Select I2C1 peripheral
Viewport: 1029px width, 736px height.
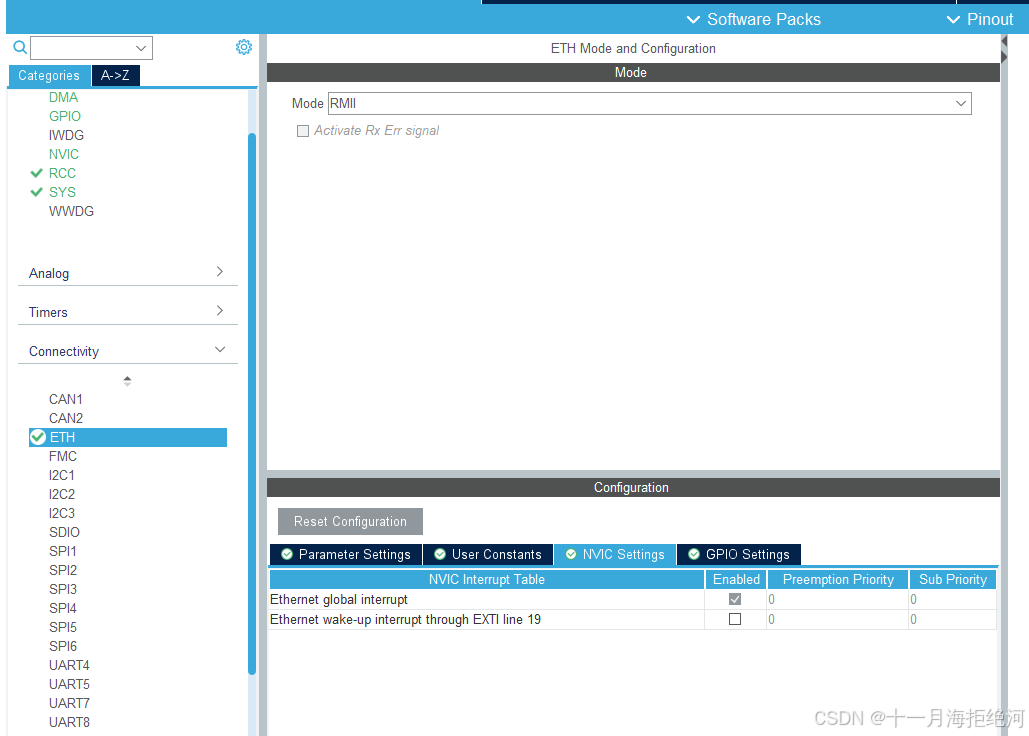62,475
